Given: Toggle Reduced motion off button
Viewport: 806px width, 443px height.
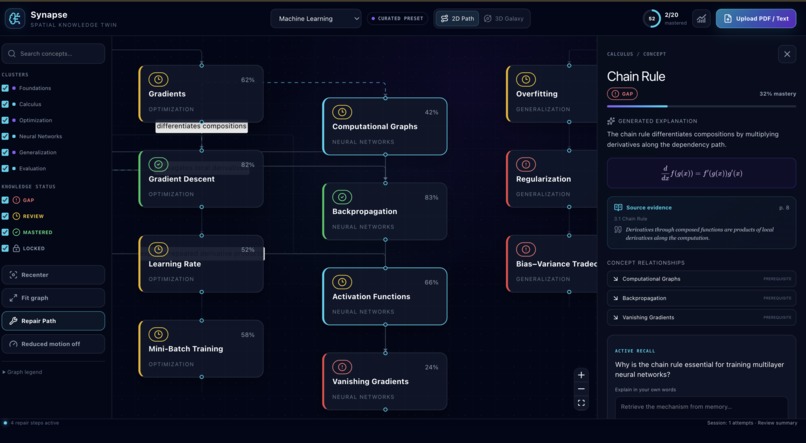Looking at the screenshot, I should (x=53, y=344).
